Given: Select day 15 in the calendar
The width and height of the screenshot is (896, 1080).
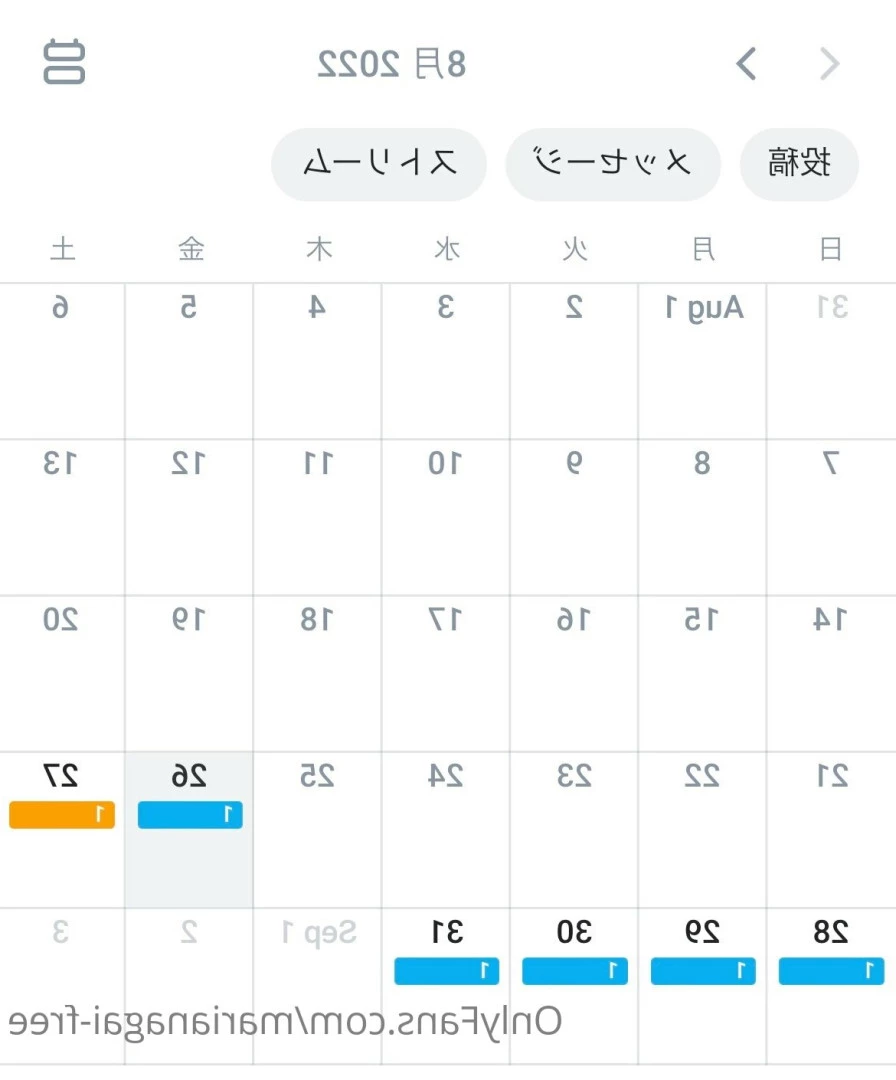Looking at the screenshot, I should point(702,674).
